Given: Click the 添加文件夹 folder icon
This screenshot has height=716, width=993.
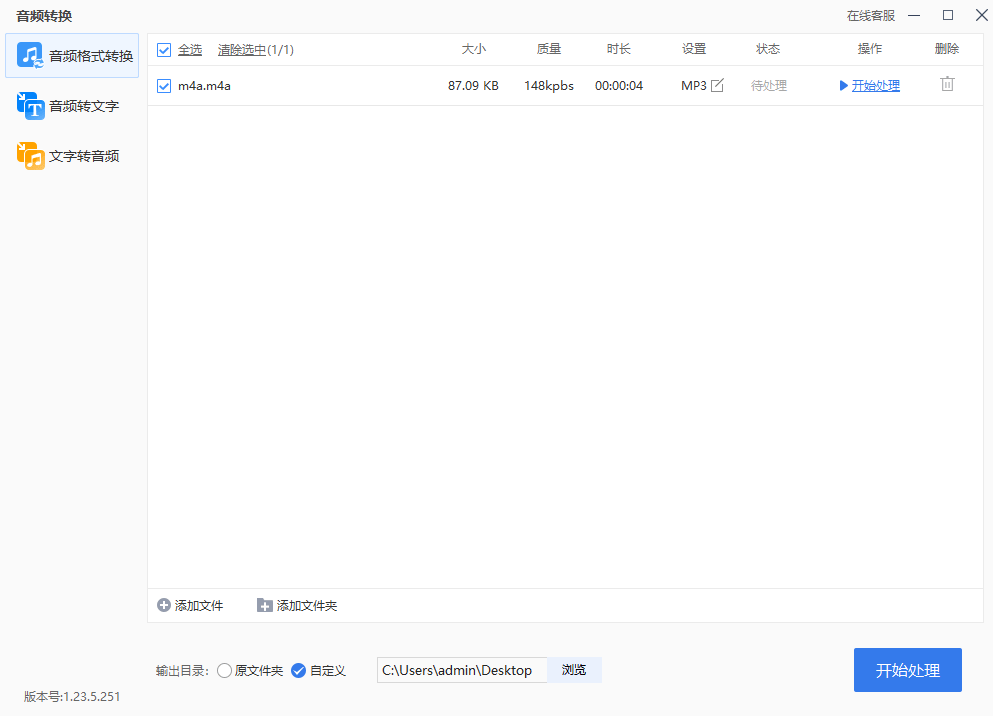Looking at the screenshot, I should (x=264, y=605).
